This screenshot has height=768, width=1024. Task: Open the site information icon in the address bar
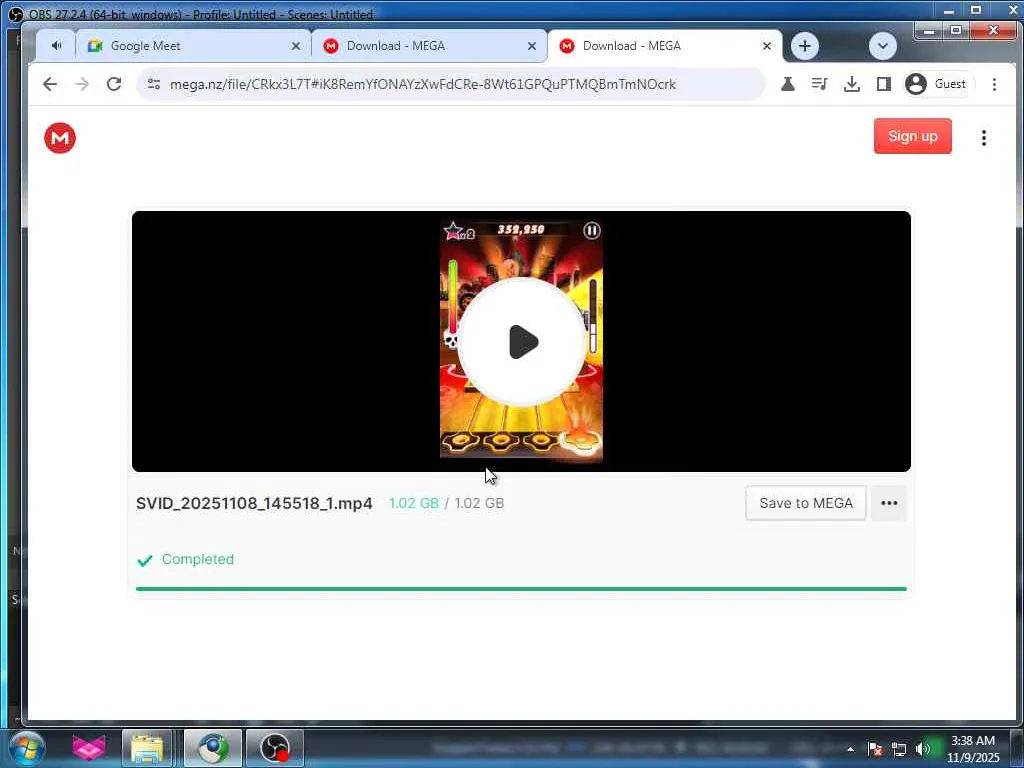point(154,84)
